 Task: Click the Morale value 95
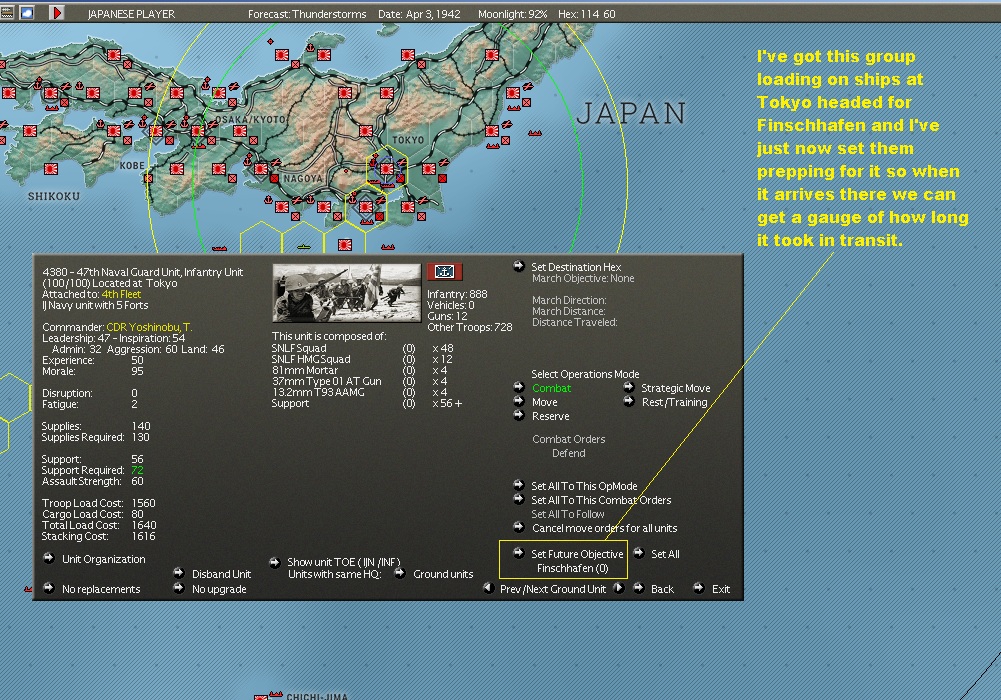click(137, 371)
